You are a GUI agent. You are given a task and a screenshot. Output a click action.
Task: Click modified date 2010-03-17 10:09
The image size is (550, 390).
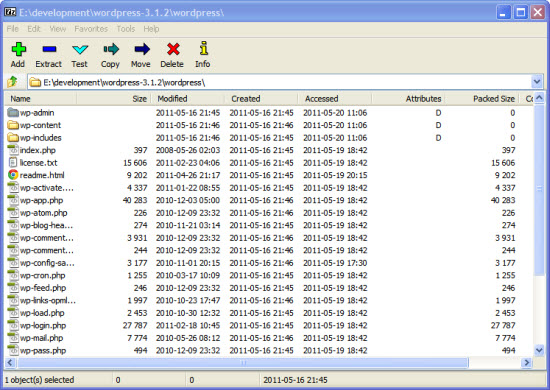coord(188,275)
